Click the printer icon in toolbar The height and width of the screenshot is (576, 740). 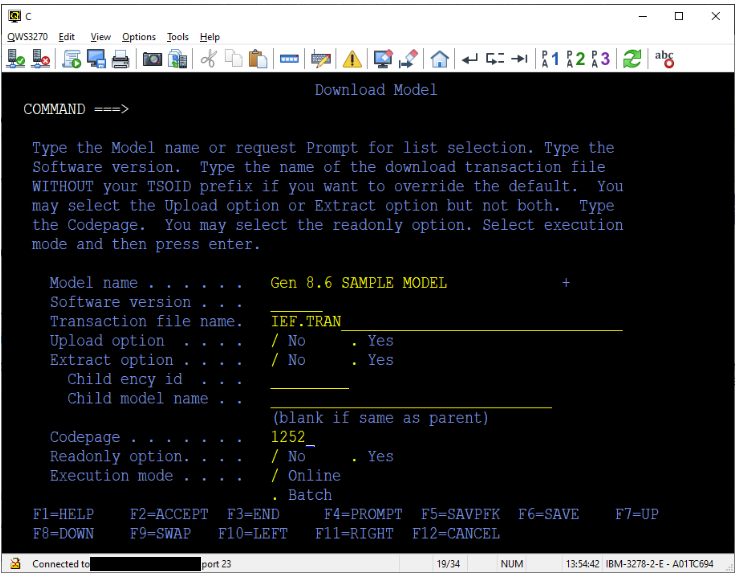tap(120, 59)
